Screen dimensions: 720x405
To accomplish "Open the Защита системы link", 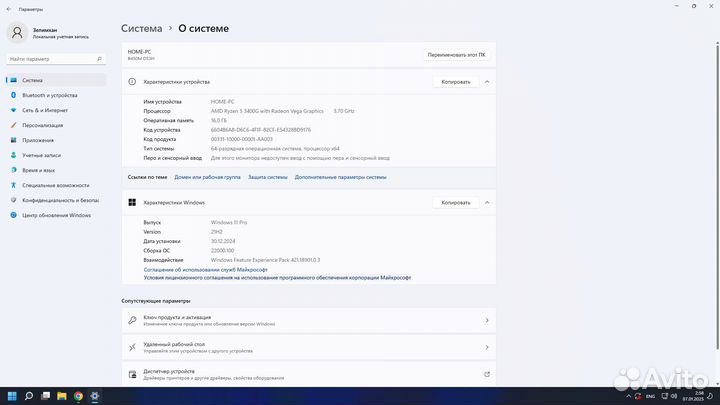I will pyautogui.click(x=268, y=177).
